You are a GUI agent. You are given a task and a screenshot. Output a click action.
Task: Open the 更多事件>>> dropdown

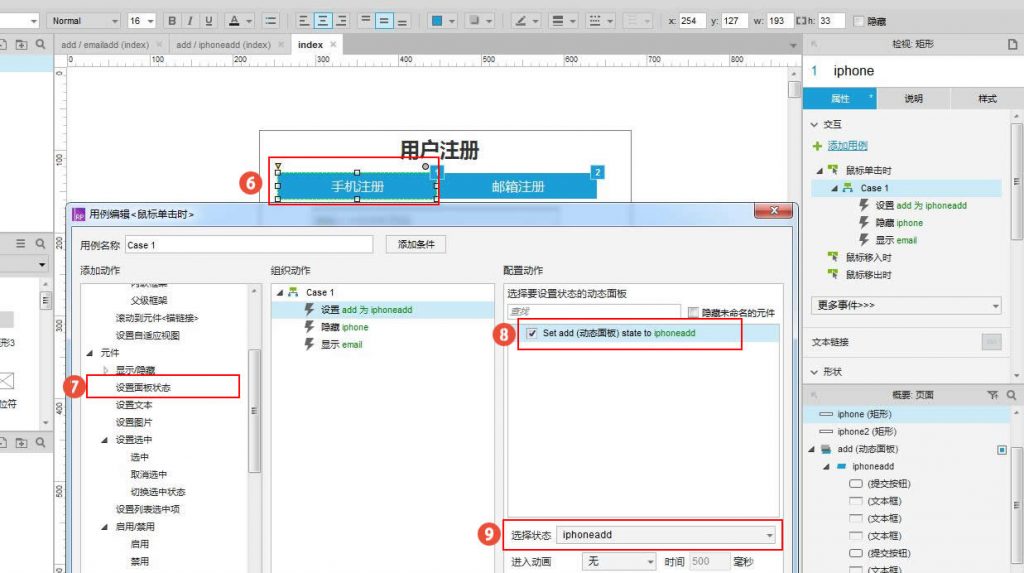(906, 305)
